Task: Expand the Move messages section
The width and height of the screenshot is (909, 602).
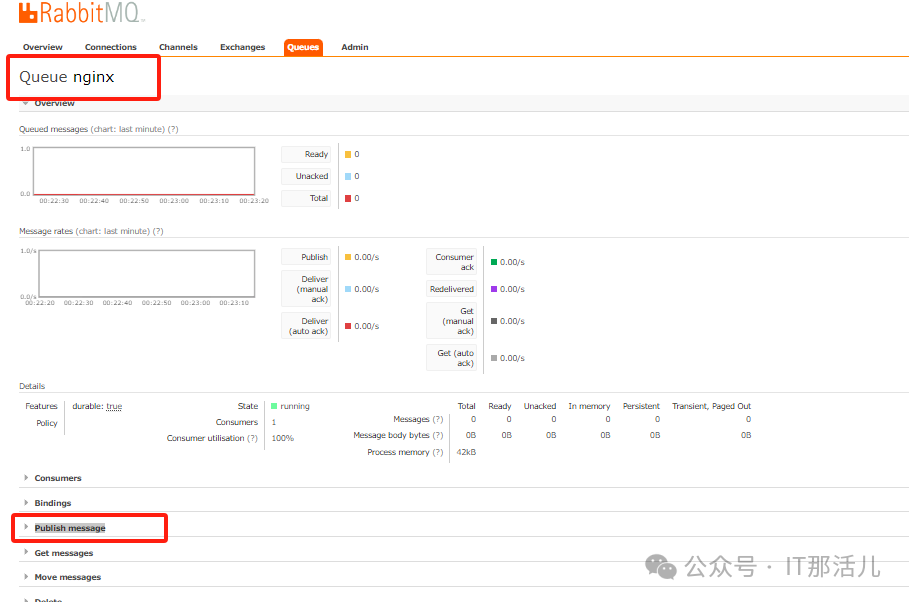Action: [67, 577]
